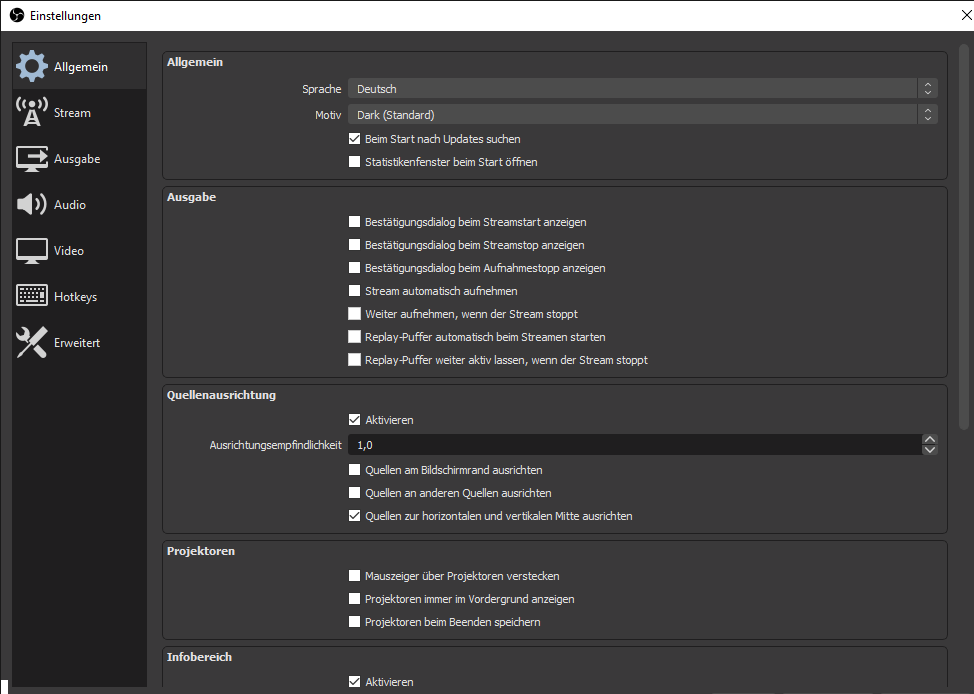Click the vertical scrollbar on the right
Image resolution: width=974 pixels, height=694 pixels.
(964, 240)
